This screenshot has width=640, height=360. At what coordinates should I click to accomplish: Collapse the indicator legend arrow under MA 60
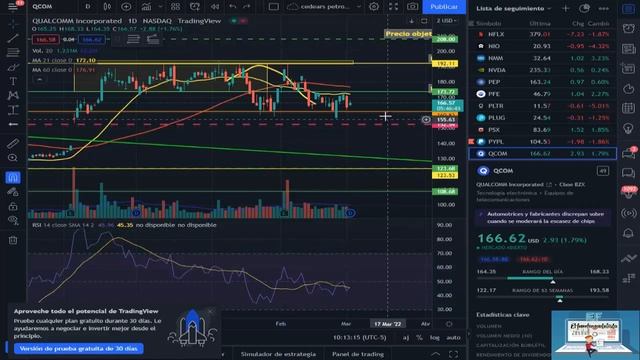pos(40,80)
